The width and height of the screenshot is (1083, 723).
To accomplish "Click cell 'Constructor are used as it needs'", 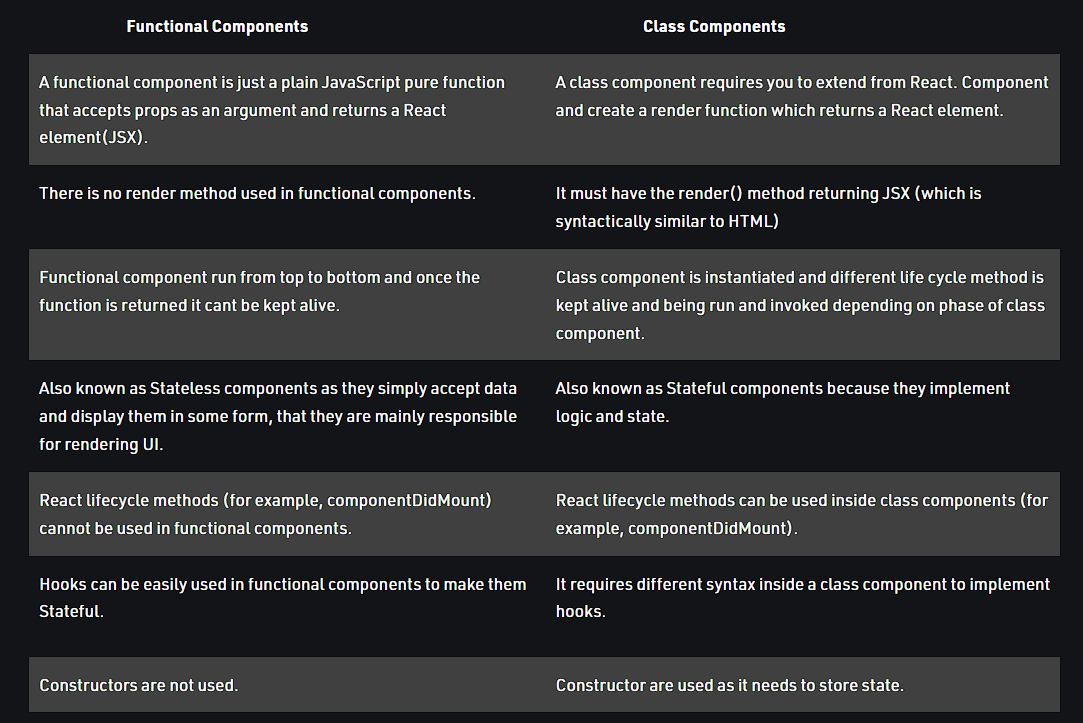I will pos(803,684).
